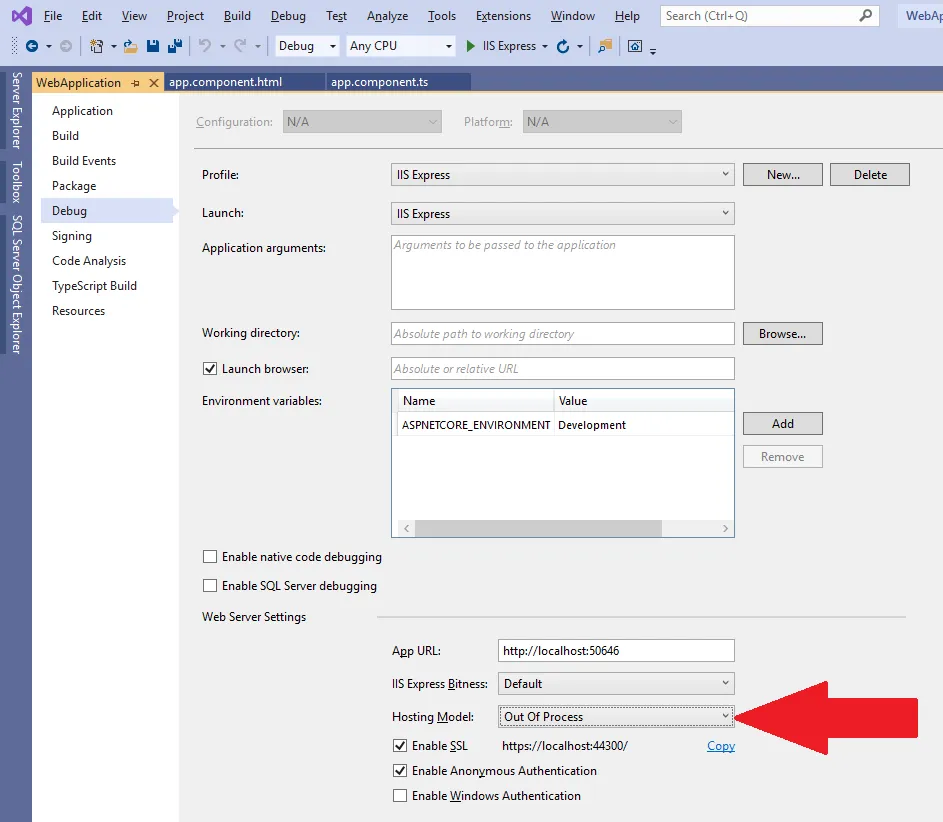943x822 pixels.
Task: Enable native code debugging checkbox
Action: pos(209,557)
